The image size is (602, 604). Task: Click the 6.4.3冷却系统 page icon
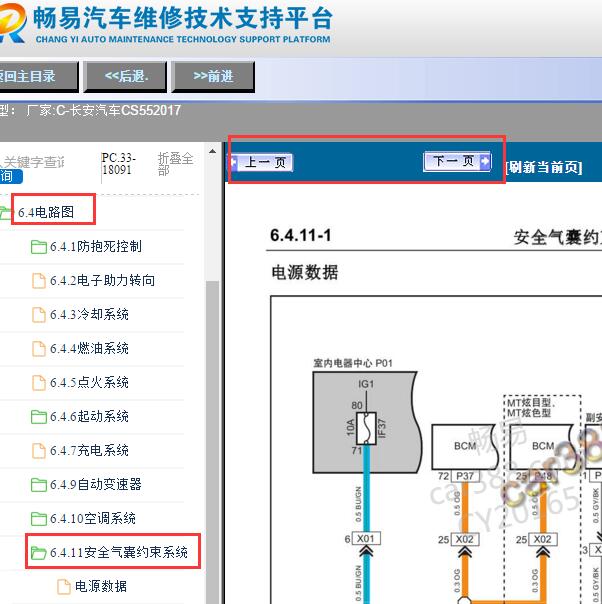pyautogui.click(x=39, y=315)
